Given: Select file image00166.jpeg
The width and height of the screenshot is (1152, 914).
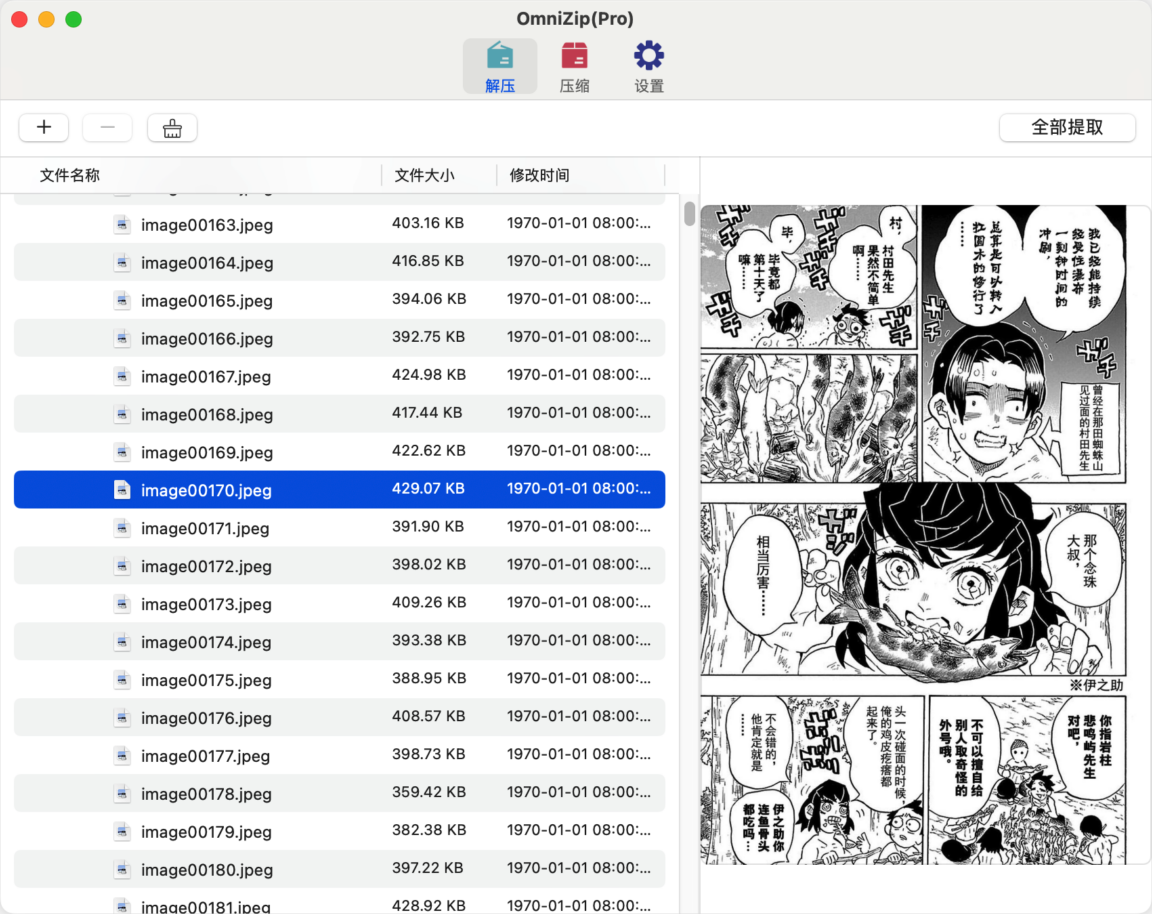Looking at the screenshot, I should coord(339,338).
